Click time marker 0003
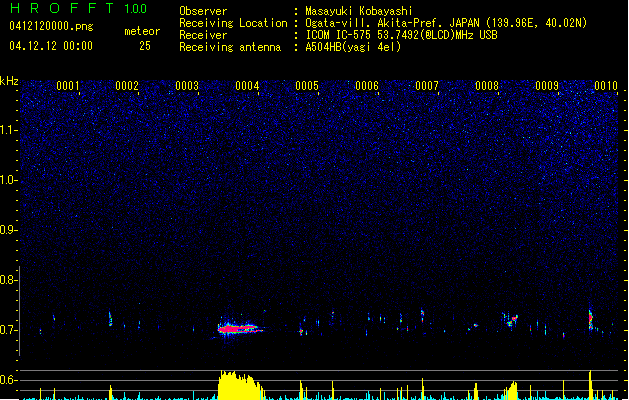This screenshot has width=629, height=400. (187, 86)
